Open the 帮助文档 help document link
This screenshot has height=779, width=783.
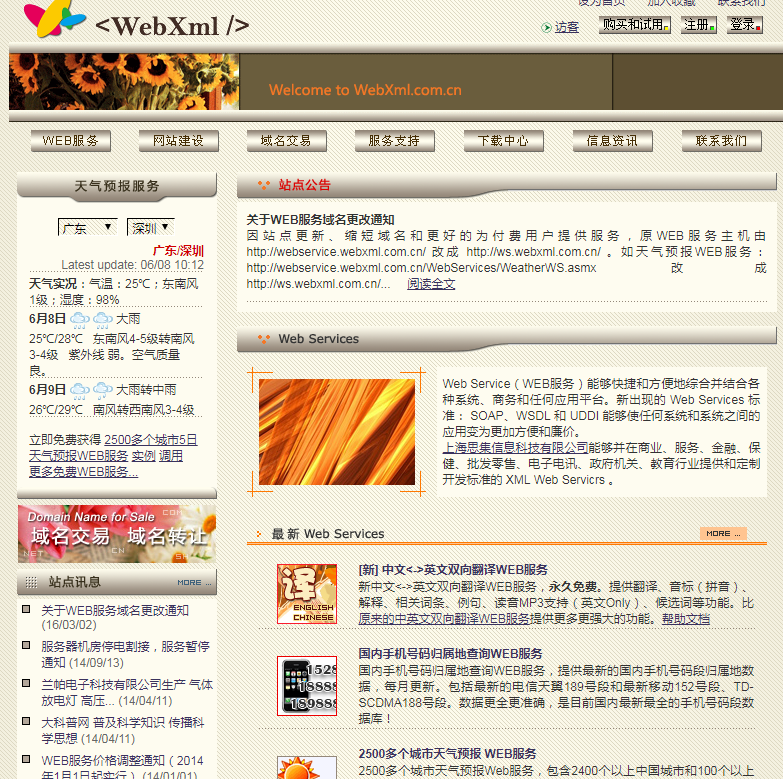point(685,619)
